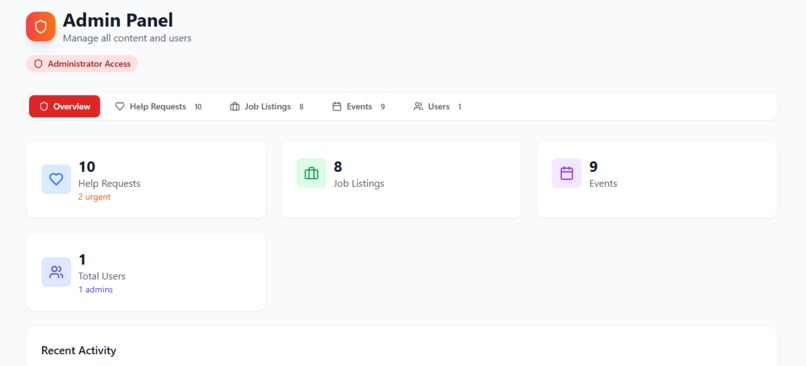Click the purple calendar icon in Events card

tap(566, 173)
